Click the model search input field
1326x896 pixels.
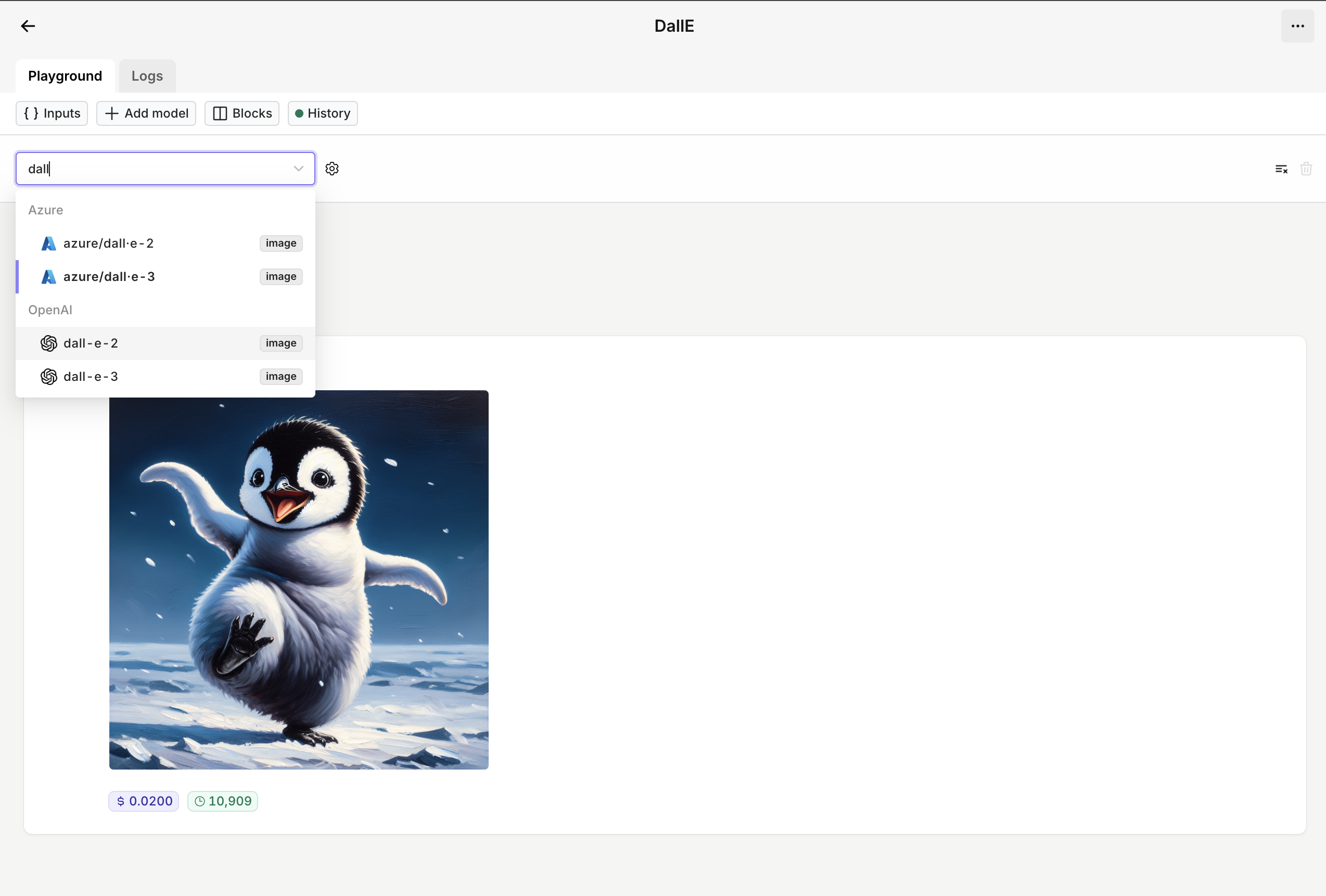tap(154, 169)
